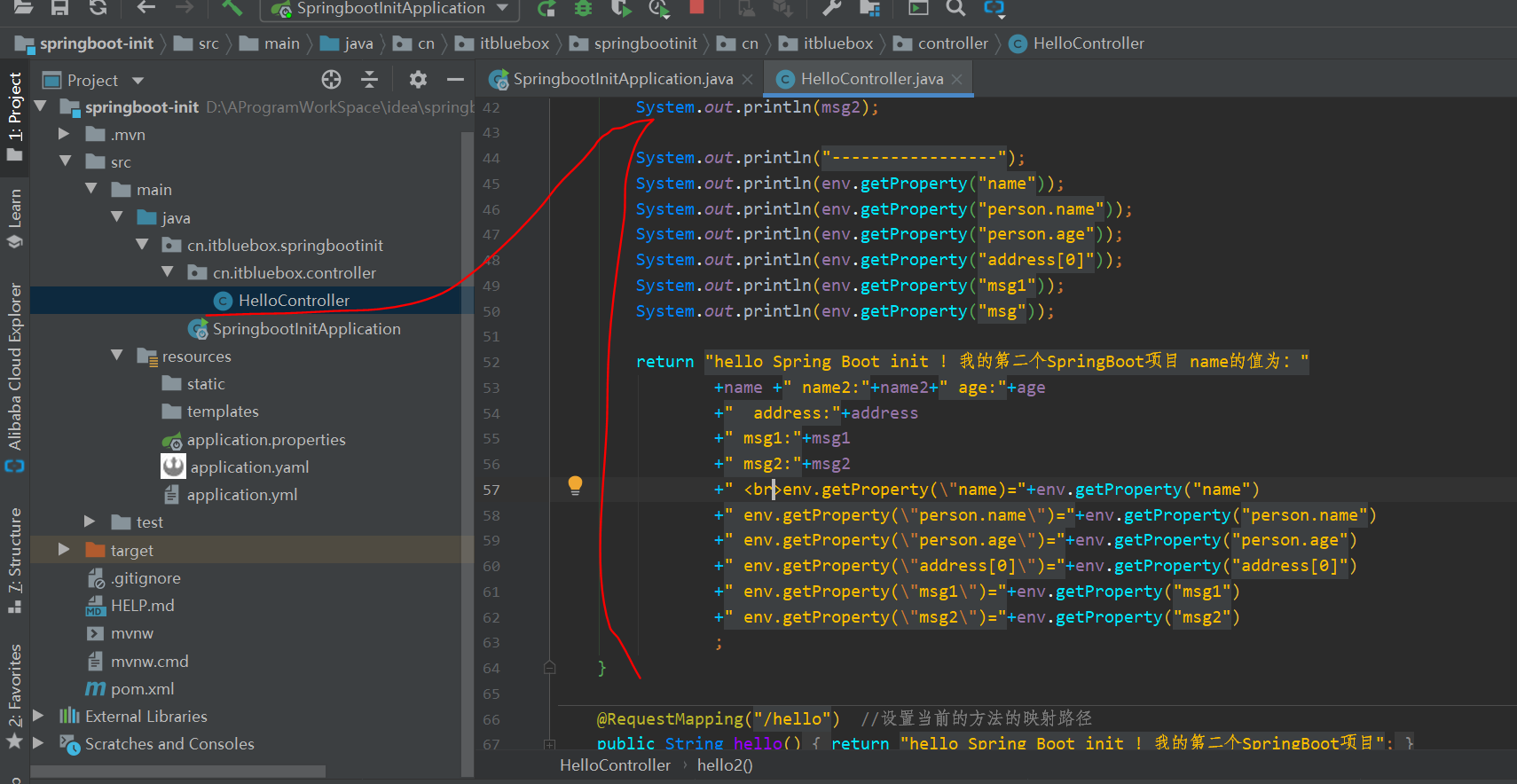Click the HelloController breadcrumb in navigation bar
Image resolution: width=1517 pixels, height=784 pixels.
click(x=1077, y=43)
